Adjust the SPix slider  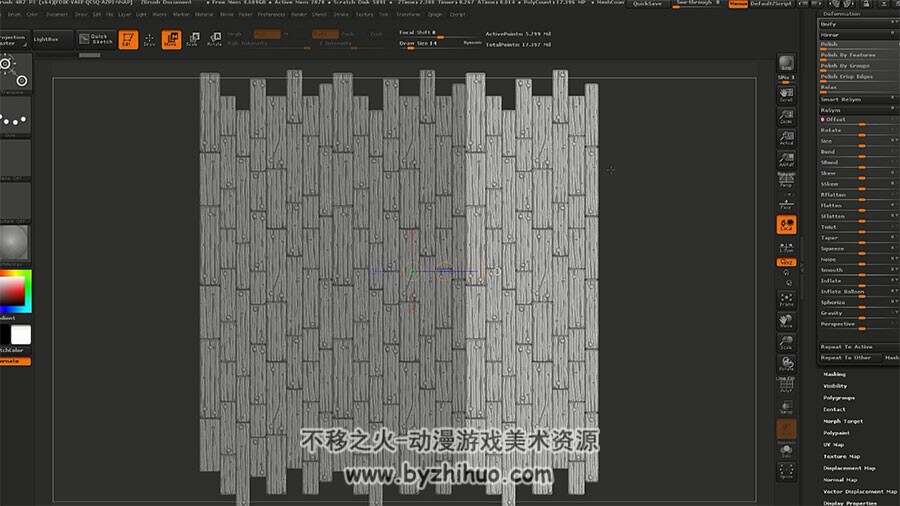786,79
